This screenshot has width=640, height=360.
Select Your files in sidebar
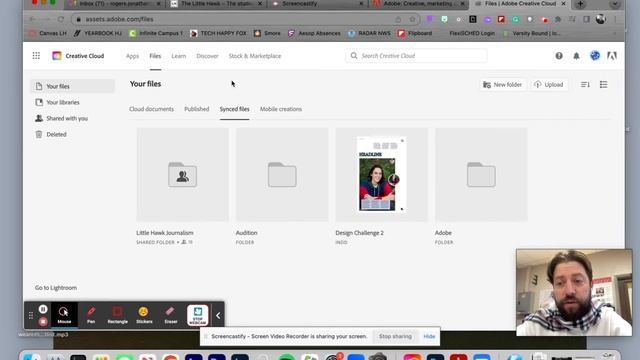73,86
